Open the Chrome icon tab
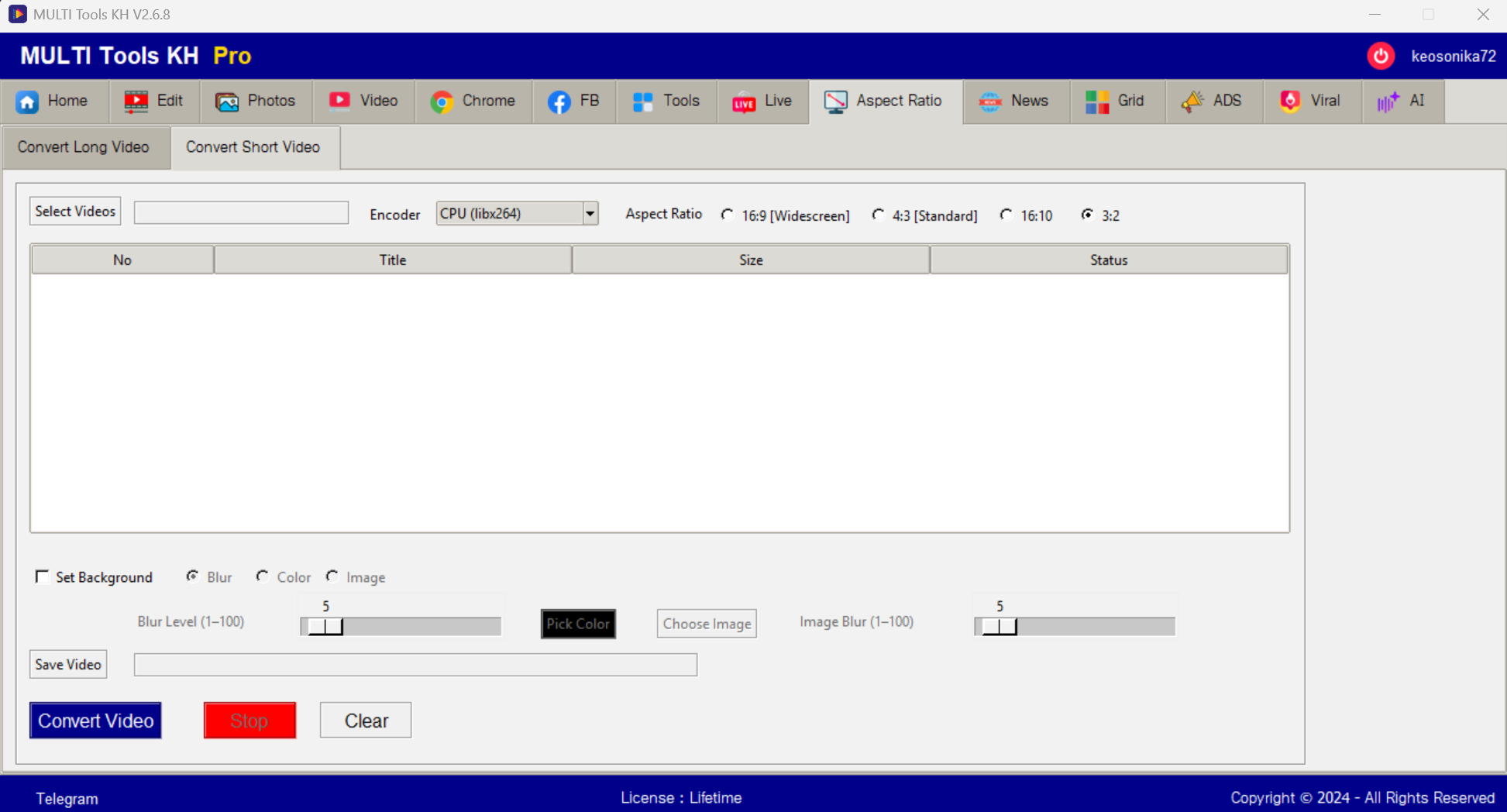 tap(442, 101)
